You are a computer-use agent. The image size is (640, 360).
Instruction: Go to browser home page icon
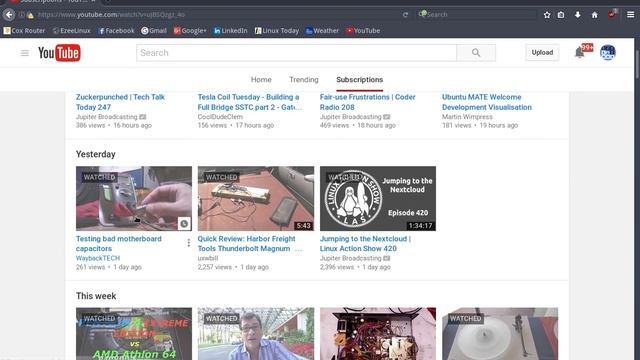pos(595,15)
